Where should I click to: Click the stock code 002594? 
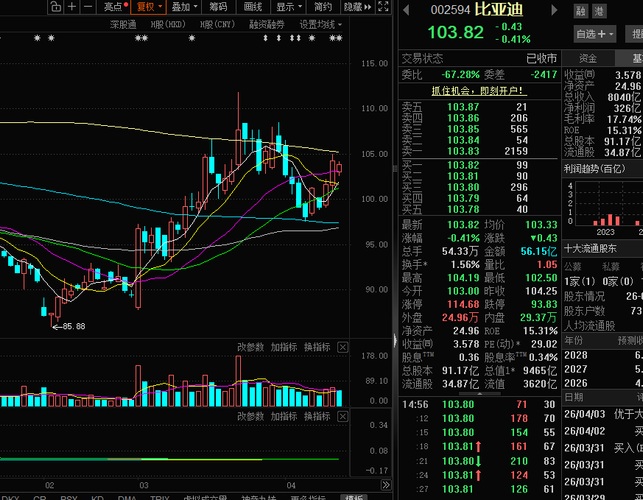coord(450,10)
